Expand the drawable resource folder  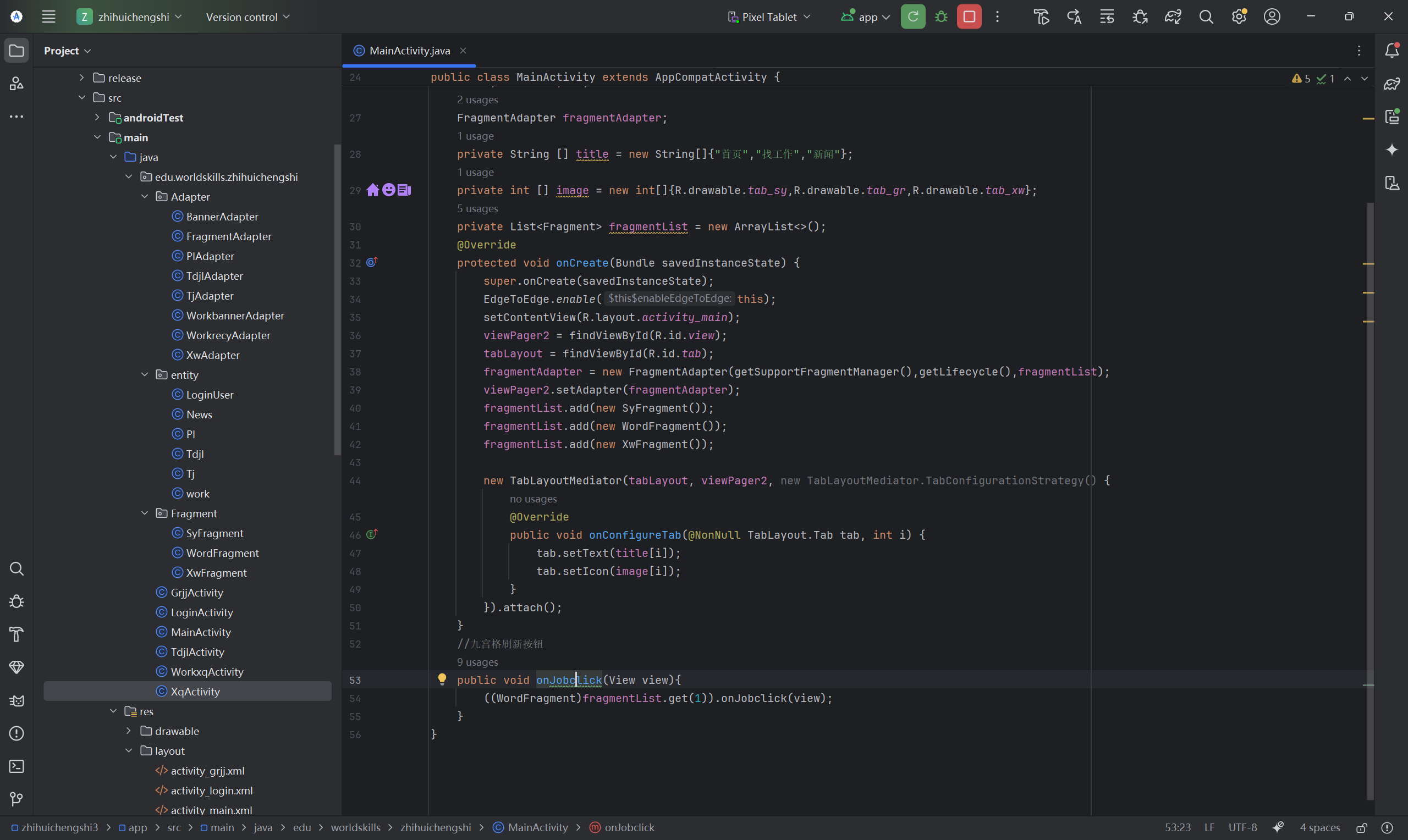coord(129,731)
